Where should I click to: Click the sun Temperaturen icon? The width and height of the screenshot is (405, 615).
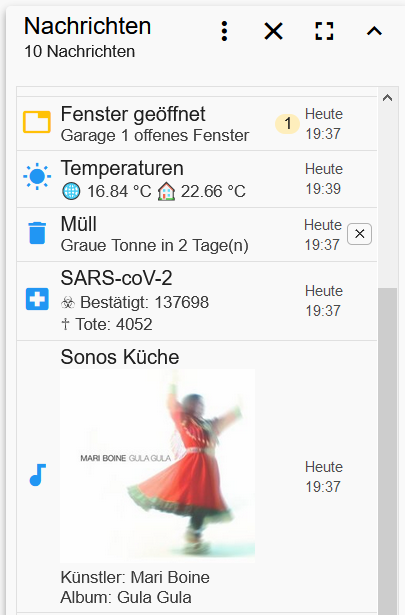[x=37, y=176]
